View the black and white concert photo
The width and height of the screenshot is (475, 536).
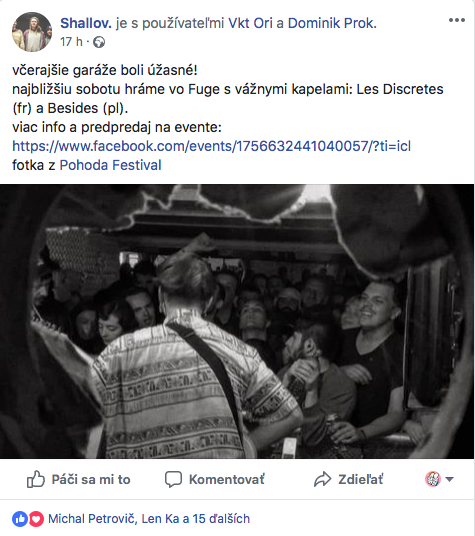click(237, 321)
